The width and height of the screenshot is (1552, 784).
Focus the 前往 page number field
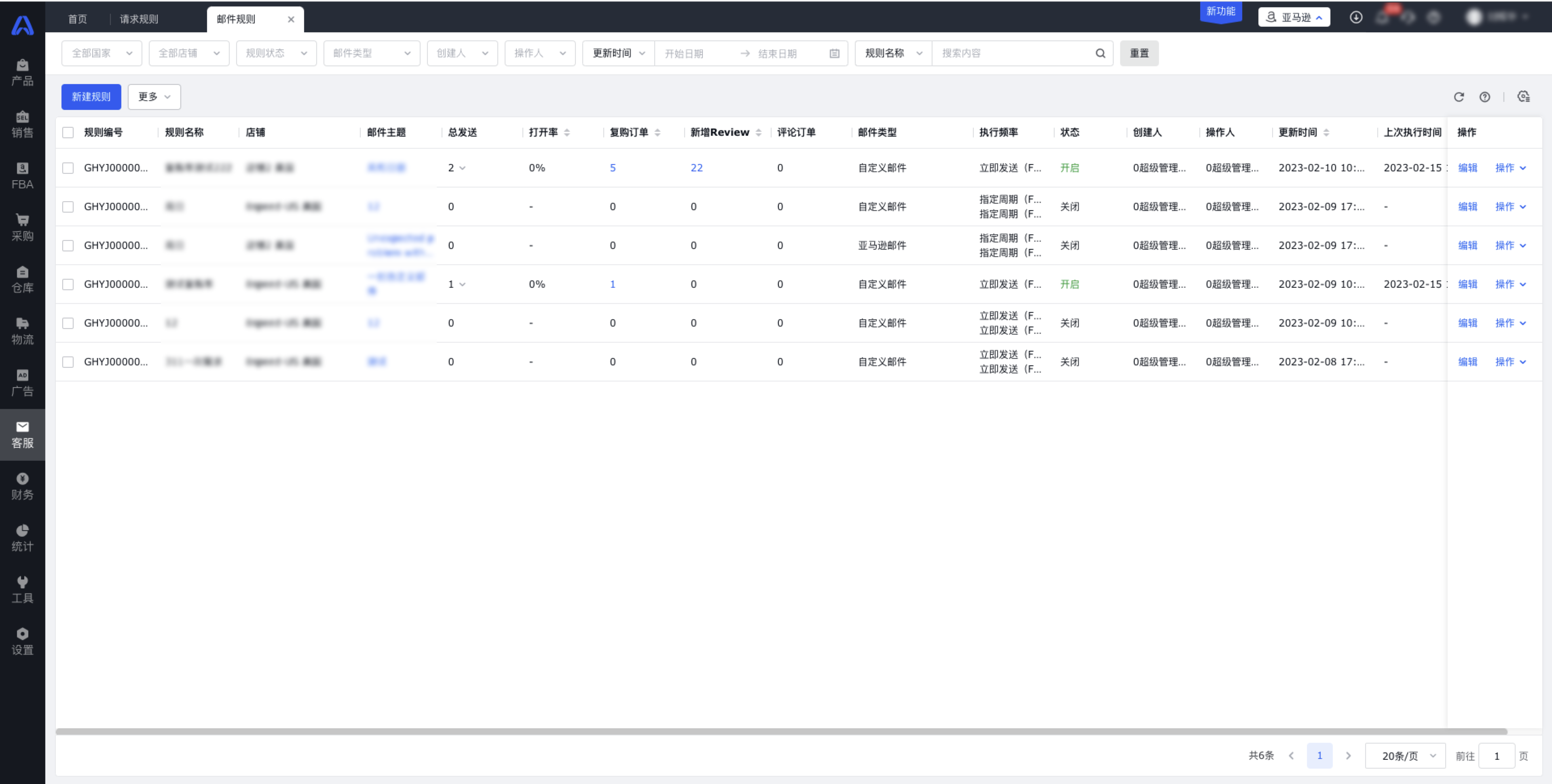(x=1497, y=756)
